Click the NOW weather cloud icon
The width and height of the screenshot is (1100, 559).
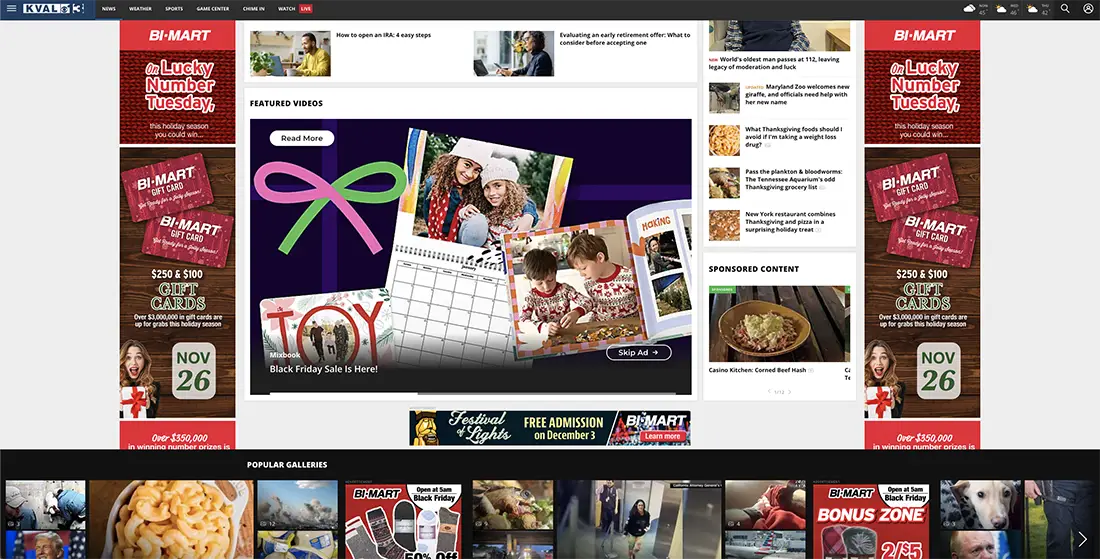[x=970, y=8]
